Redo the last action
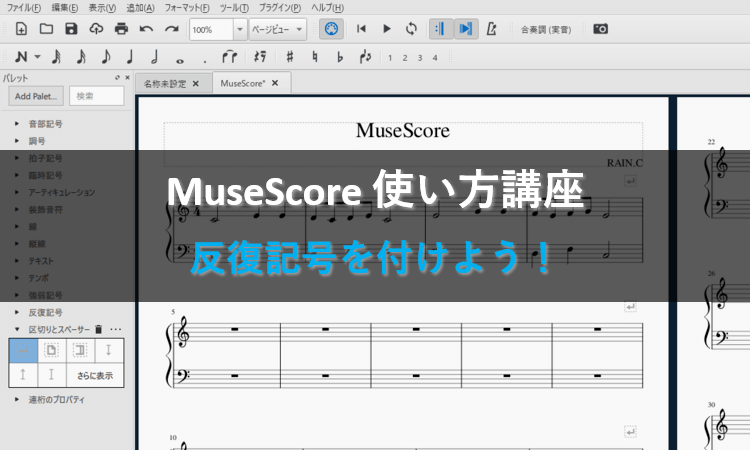The height and width of the screenshot is (450, 750). (x=171, y=29)
